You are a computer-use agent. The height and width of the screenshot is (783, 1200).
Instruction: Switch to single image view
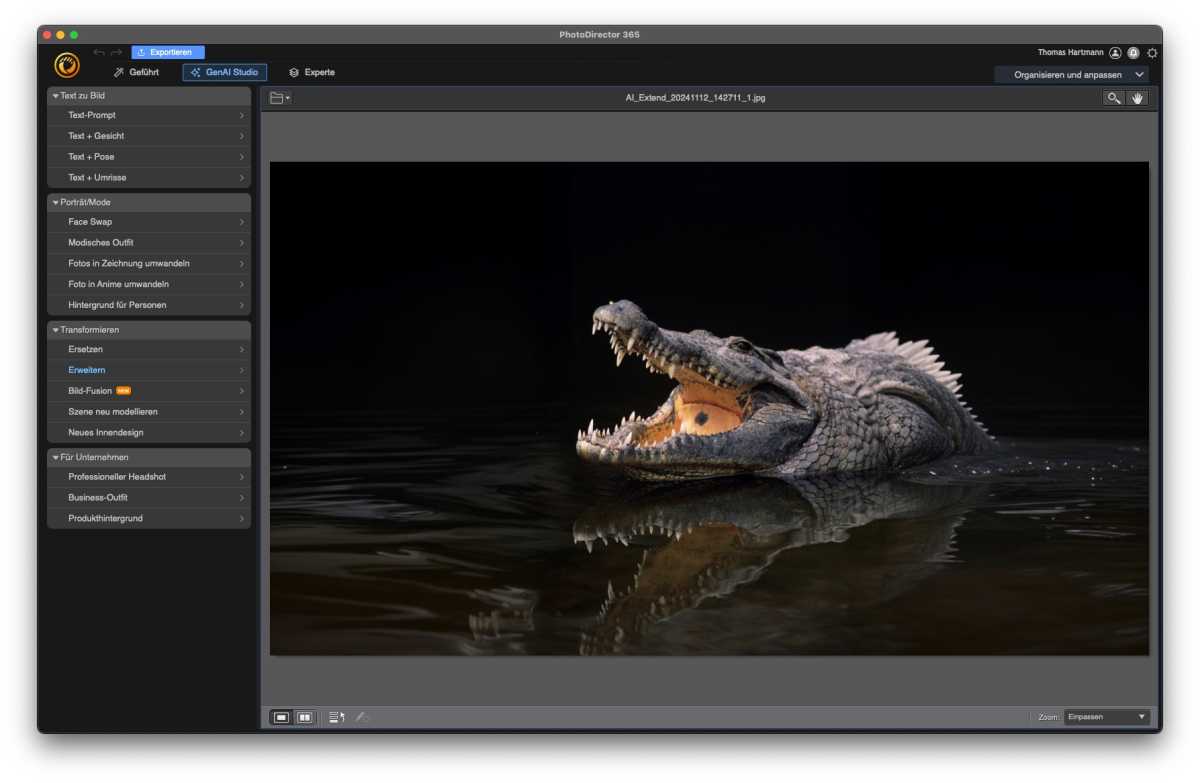click(x=282, y=717)
